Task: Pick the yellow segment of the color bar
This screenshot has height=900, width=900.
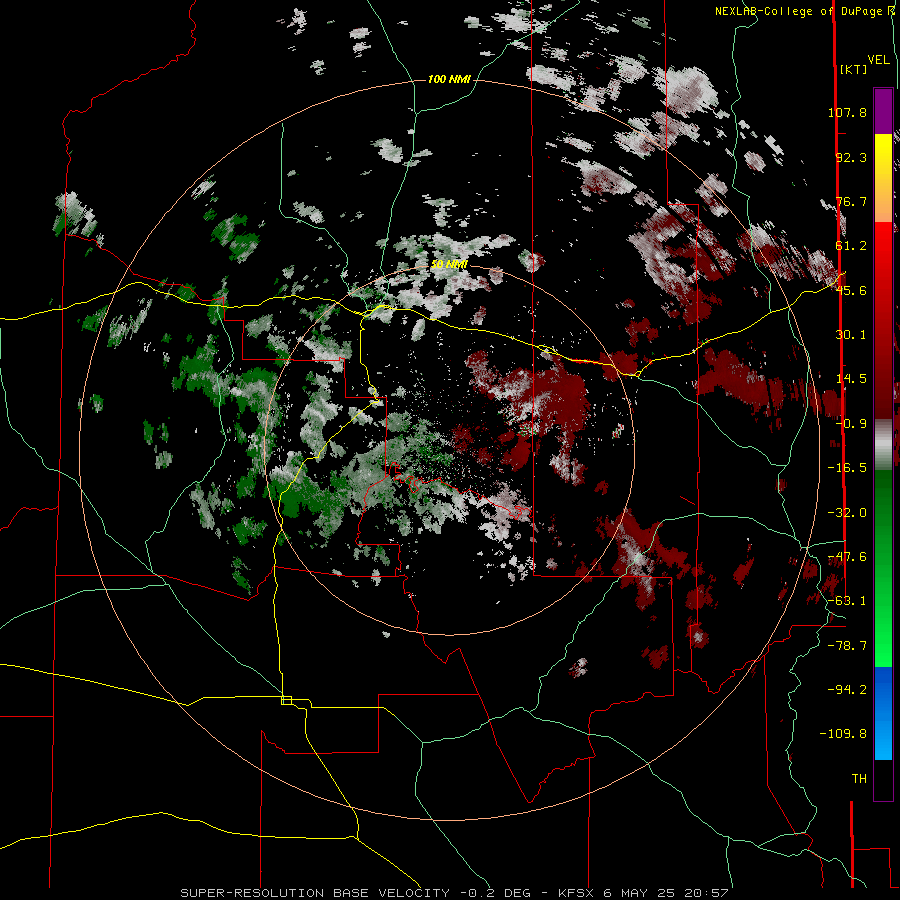Action: pyautogui.click(x=883, y=155)
